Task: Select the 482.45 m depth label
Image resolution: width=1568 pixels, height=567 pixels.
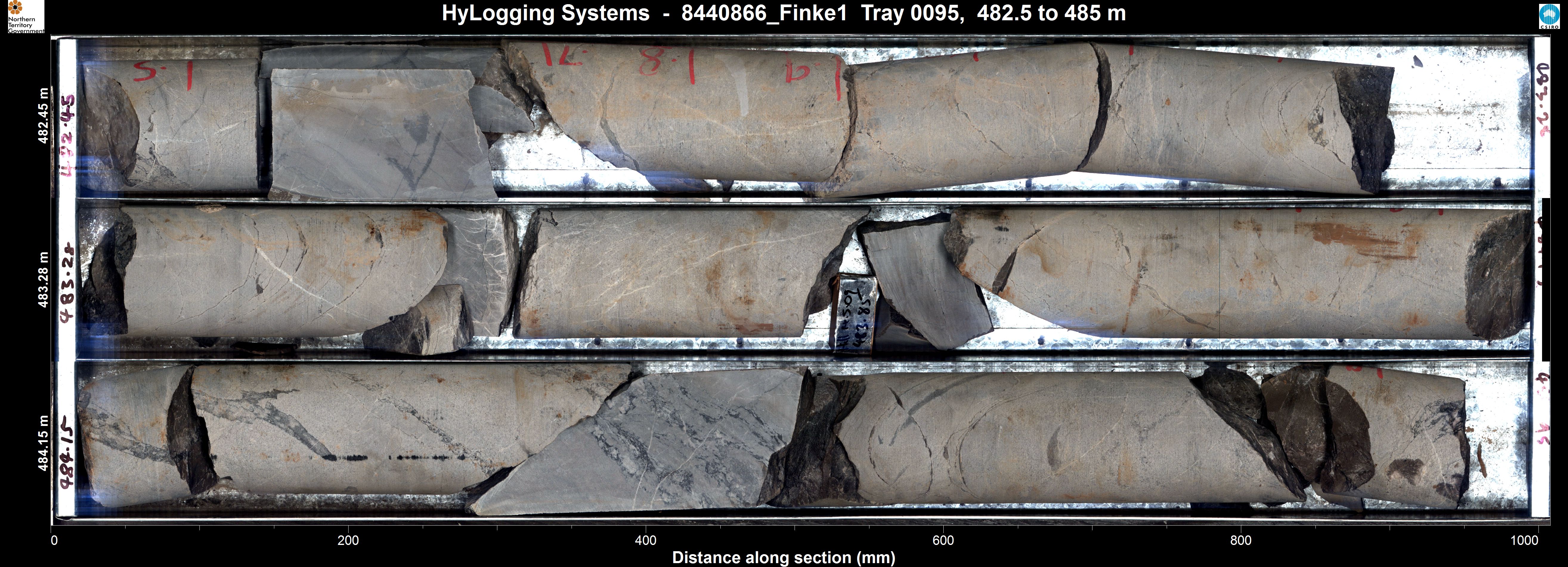Action: click(x=43, y=116)
